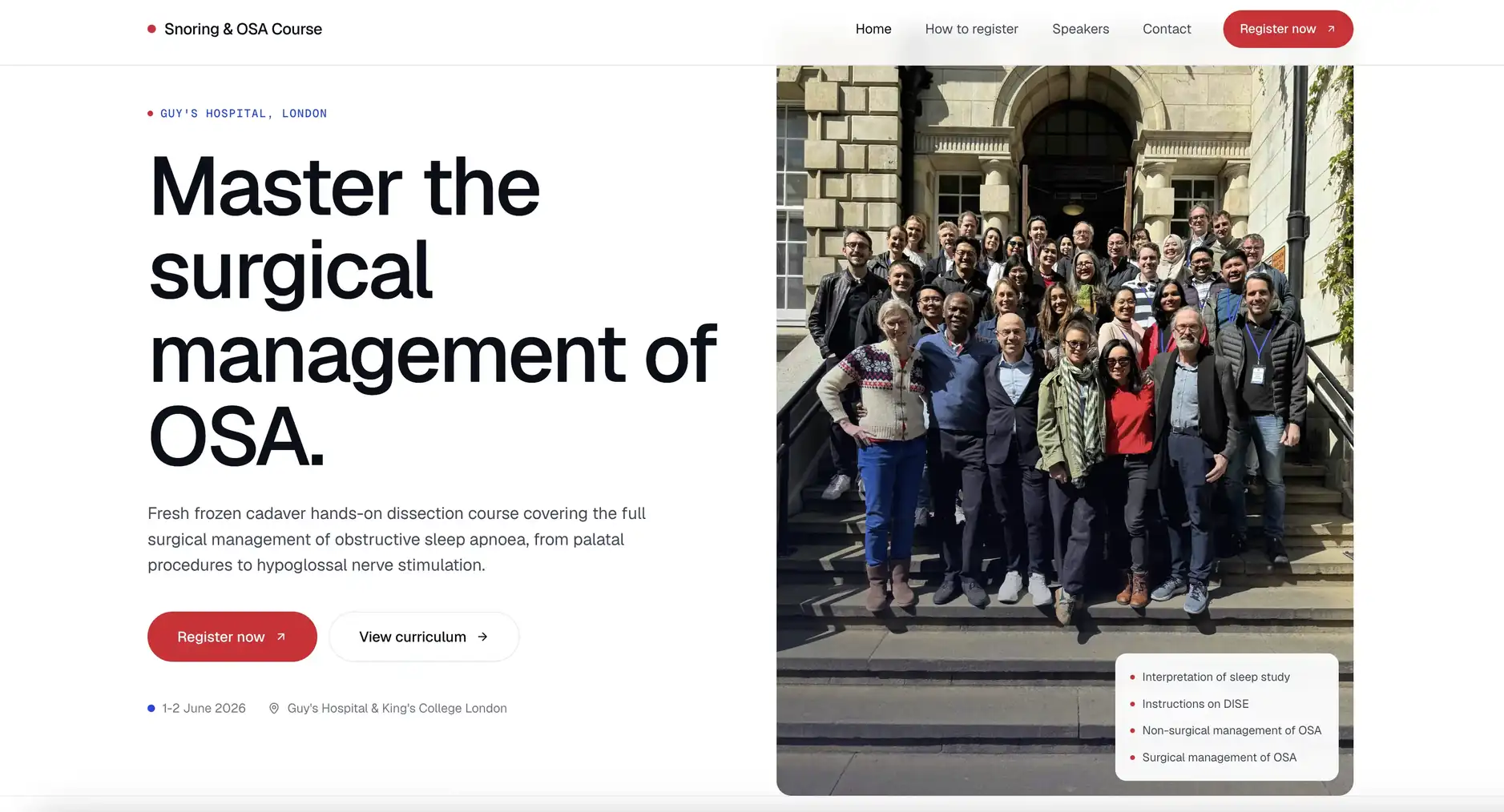The width and height of the screenshot is (1504, 812).
Task: Click the View curriculum button
Action: (424, 637)
